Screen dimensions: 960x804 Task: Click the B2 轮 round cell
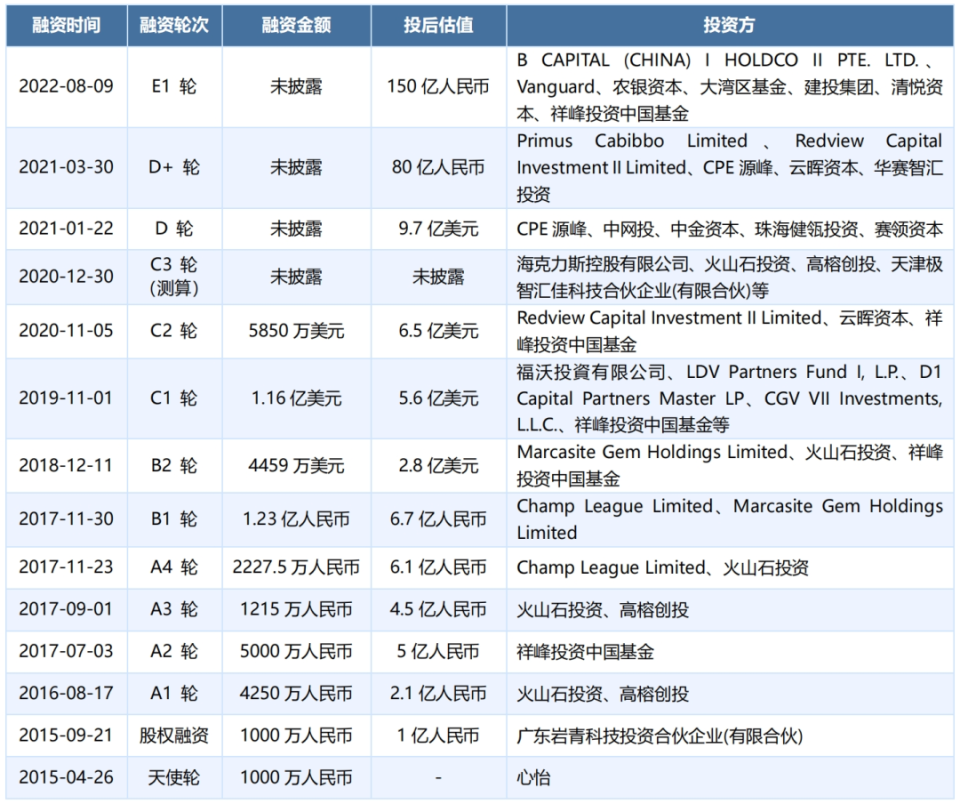[x=174, y=466]
